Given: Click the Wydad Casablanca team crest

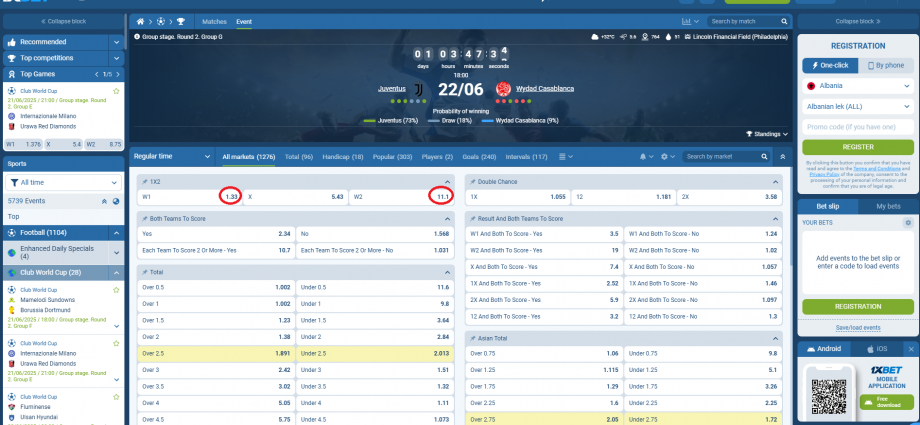Looking at the screenshot, I should [503, 89].
